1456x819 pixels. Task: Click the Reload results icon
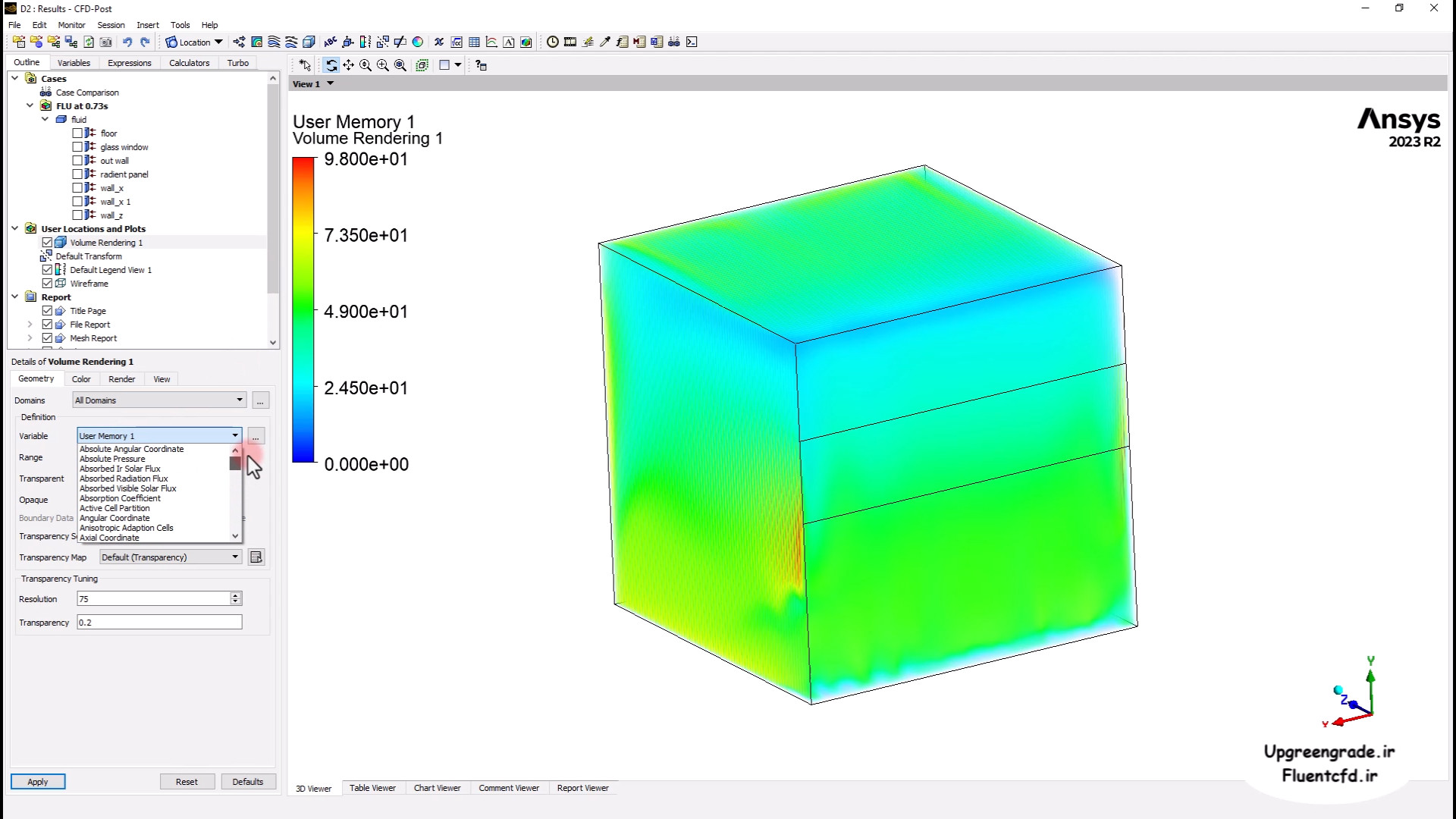click(89, 42)
